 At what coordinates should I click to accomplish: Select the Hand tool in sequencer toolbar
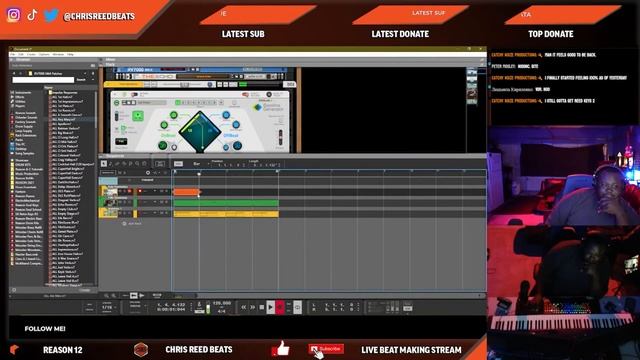click(x=144, y=164)
